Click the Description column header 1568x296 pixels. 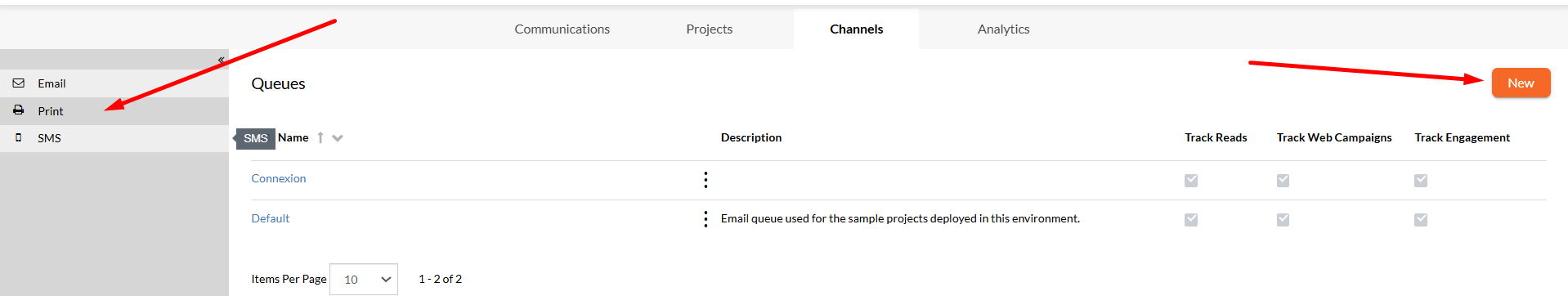coord(751,137)
